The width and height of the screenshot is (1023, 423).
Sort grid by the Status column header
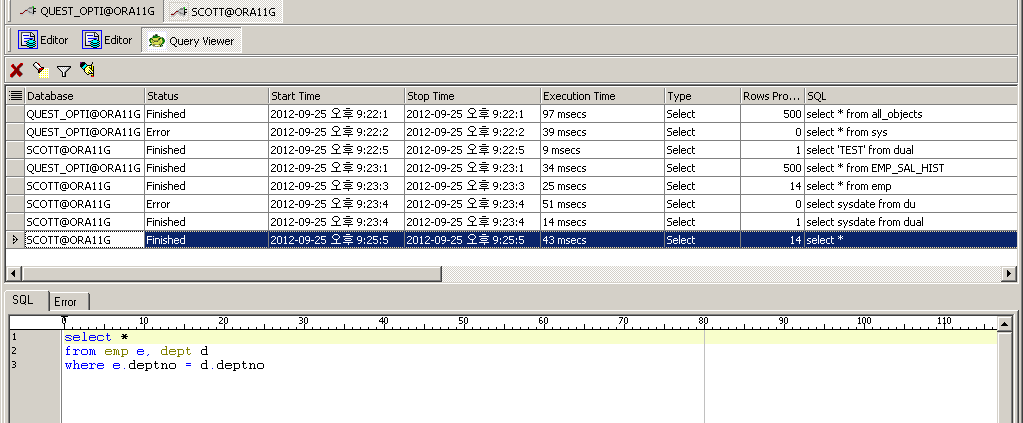click(205, 96)
